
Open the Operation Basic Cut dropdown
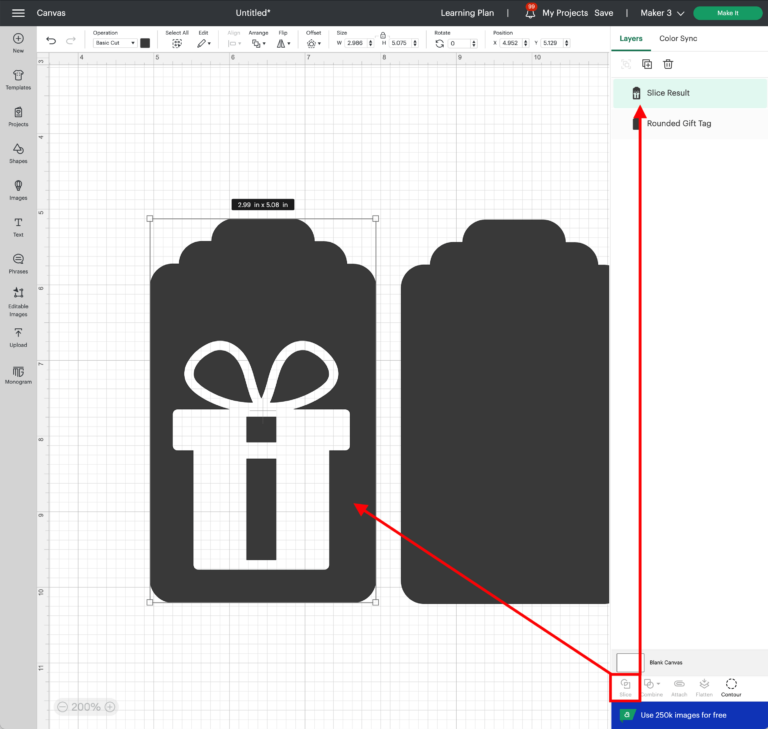[115, 43]
